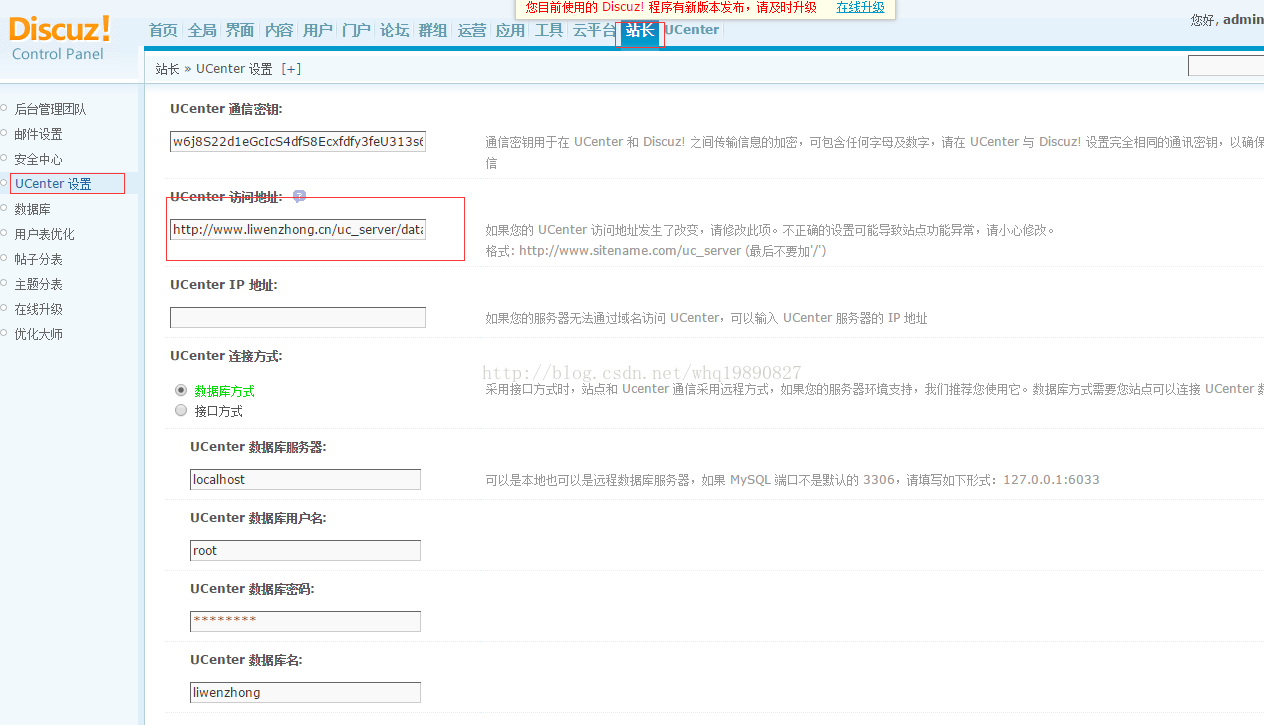
Task: Open the 门户 top menu
Action: point(356,30)
